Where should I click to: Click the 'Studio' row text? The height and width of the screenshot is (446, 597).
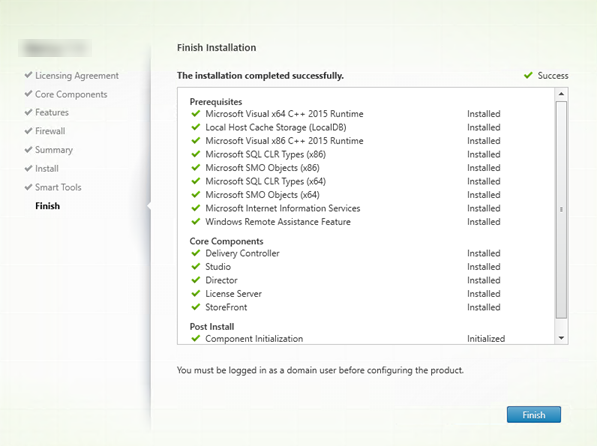[218, 267]
